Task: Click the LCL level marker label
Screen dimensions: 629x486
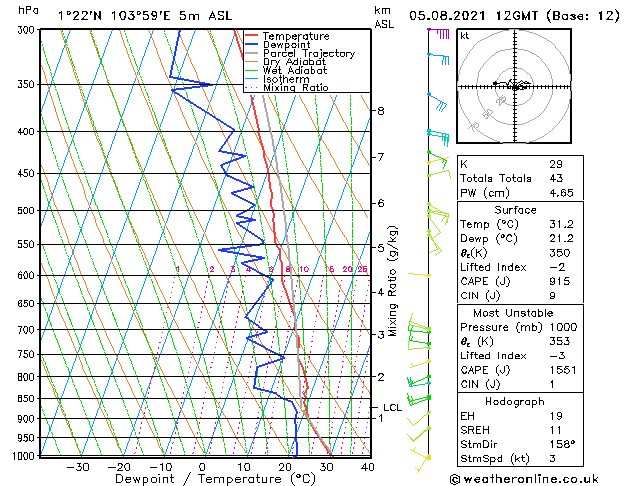Action: (392, 408)
